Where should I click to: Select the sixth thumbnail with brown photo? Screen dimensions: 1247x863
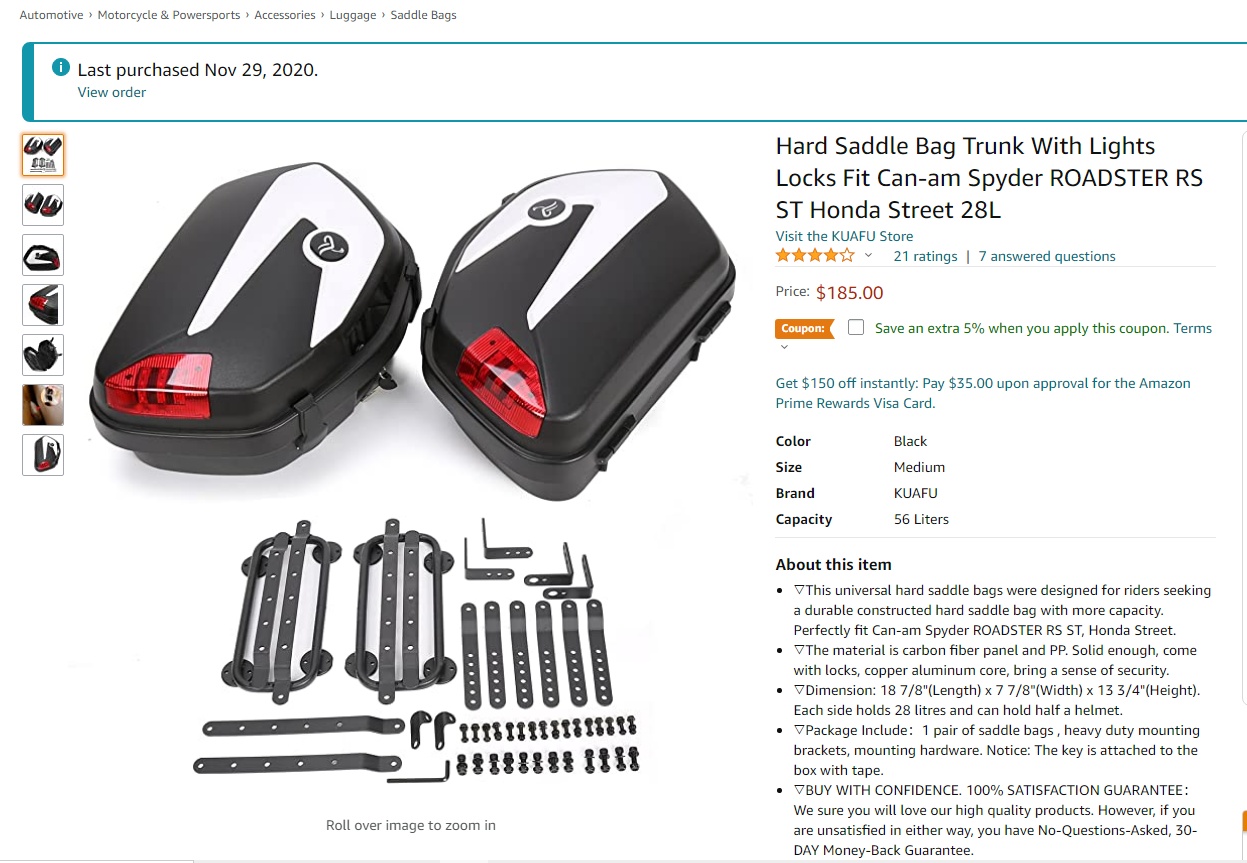pos(43,405)
